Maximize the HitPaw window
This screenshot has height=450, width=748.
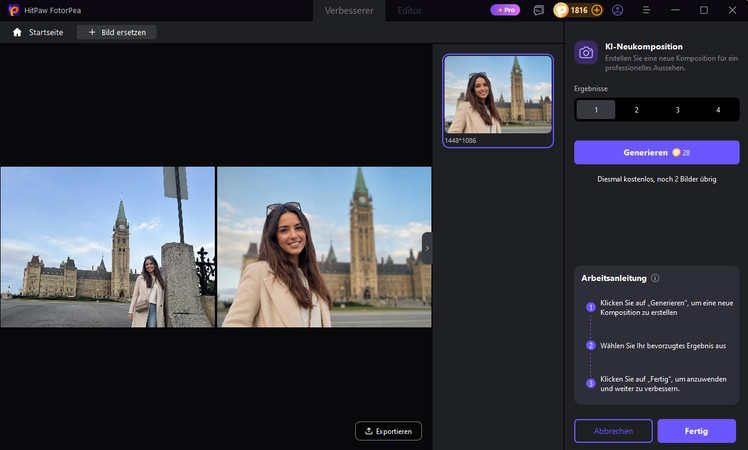704,10
